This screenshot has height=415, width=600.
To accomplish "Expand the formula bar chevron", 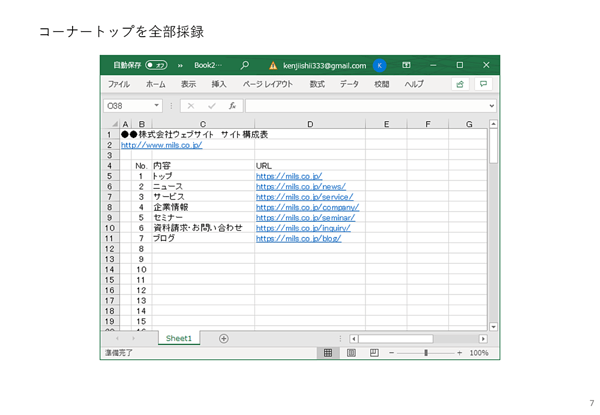I will [x=492, y=106].
